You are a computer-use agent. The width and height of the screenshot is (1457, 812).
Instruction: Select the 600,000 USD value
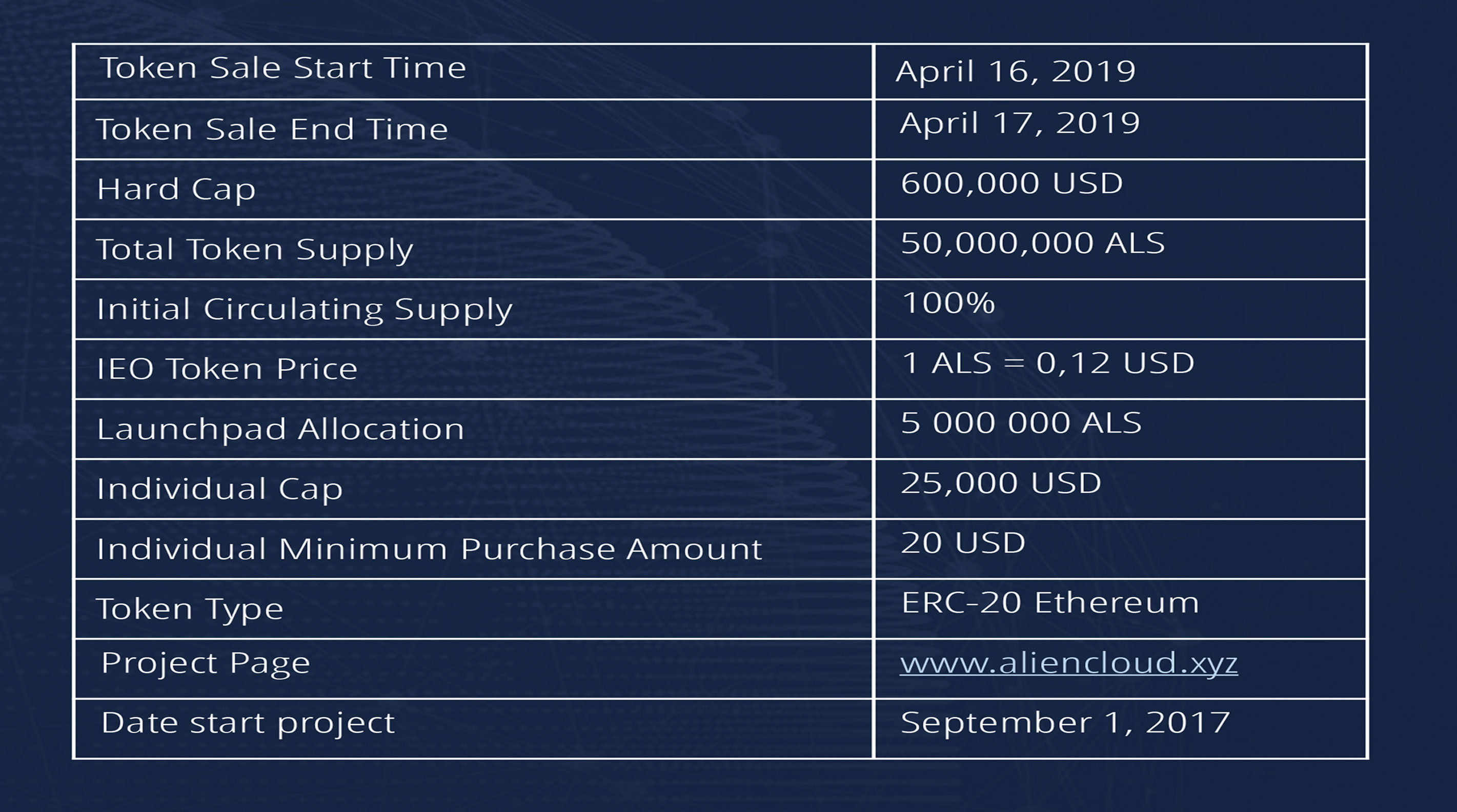tap(1011, 183)
